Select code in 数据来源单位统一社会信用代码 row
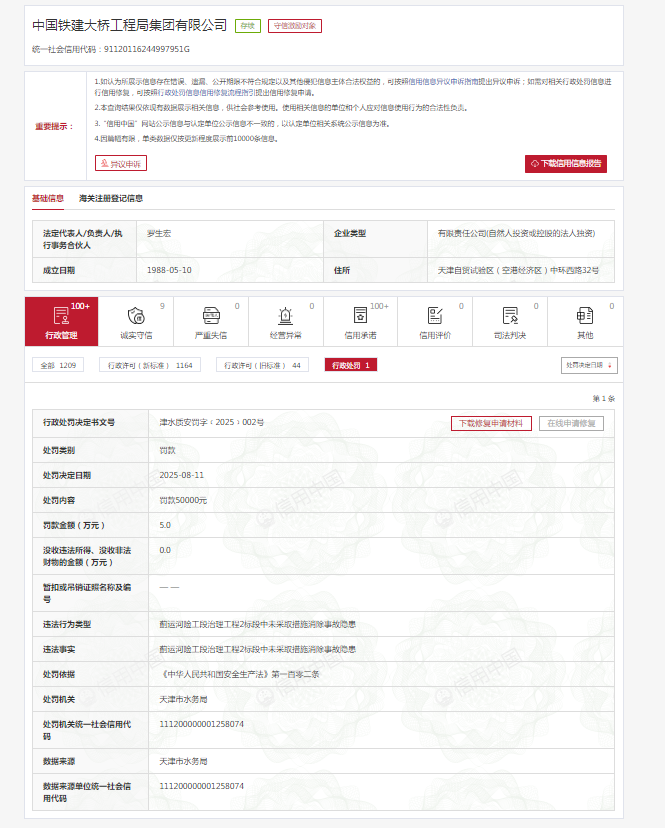This screenshot has width=665, height=828. 202,786
